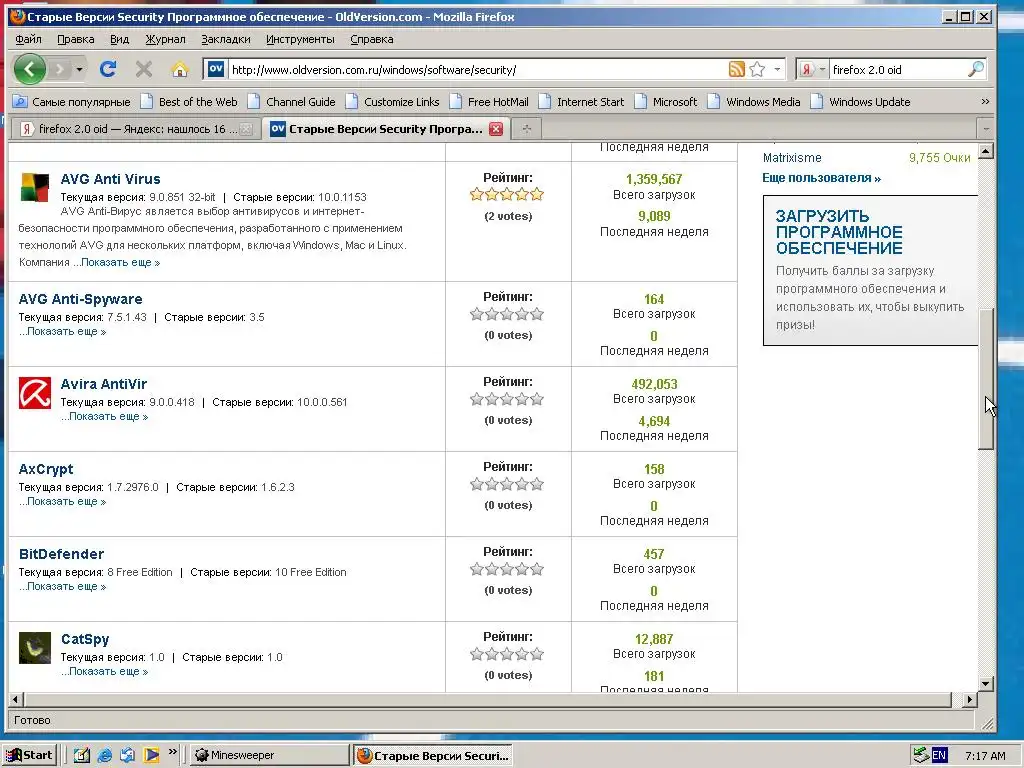The height and width of the screenshot is (768, 1024).
Task: Click the vertical scrollbar up arrow
Action: pyautogui.click(x=986, y=151)
